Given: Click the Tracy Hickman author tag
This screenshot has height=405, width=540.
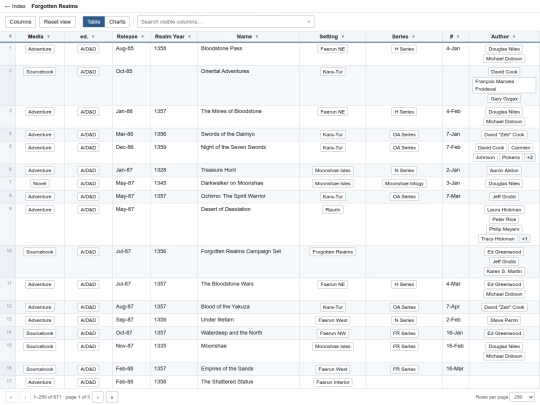Looking at the screenshot, I should click(x=498, y=239).
